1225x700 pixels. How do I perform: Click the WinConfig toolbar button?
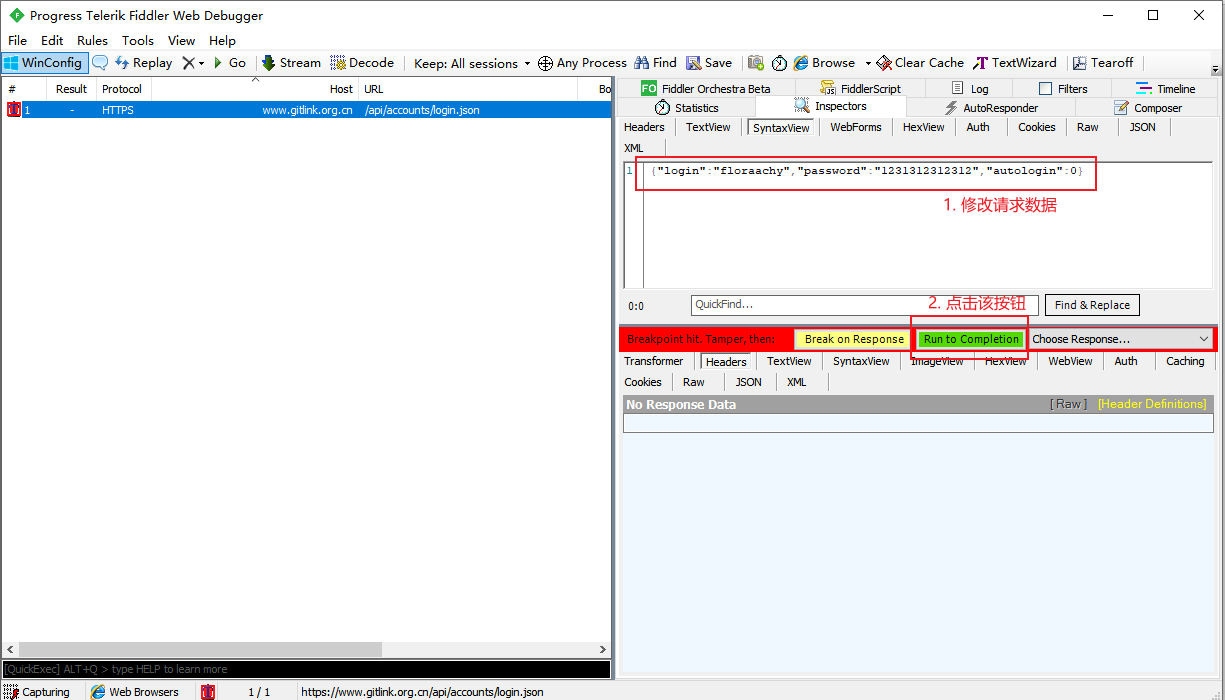tap(43, 62)
